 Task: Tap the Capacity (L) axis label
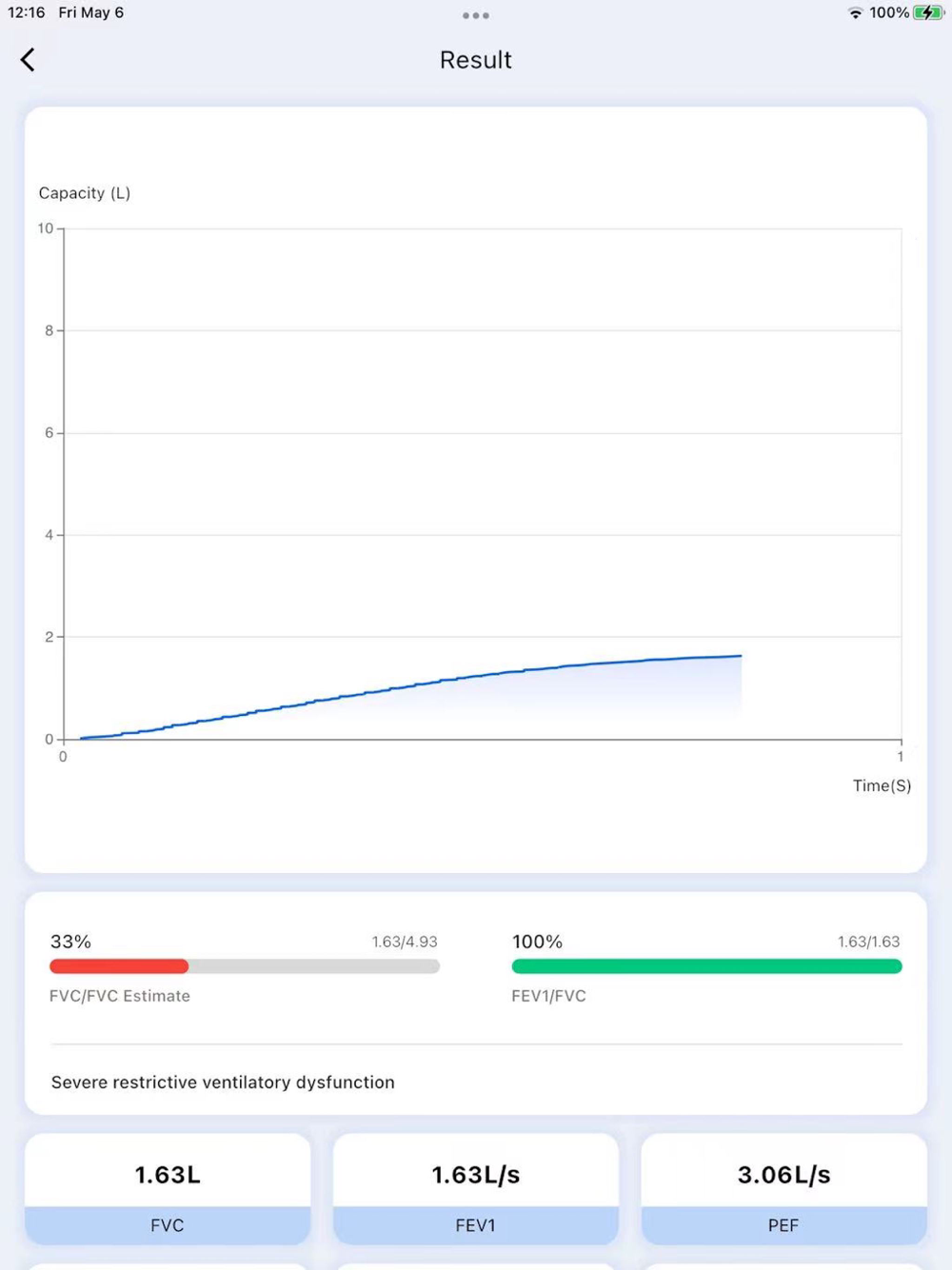click(x=85, y=193)
